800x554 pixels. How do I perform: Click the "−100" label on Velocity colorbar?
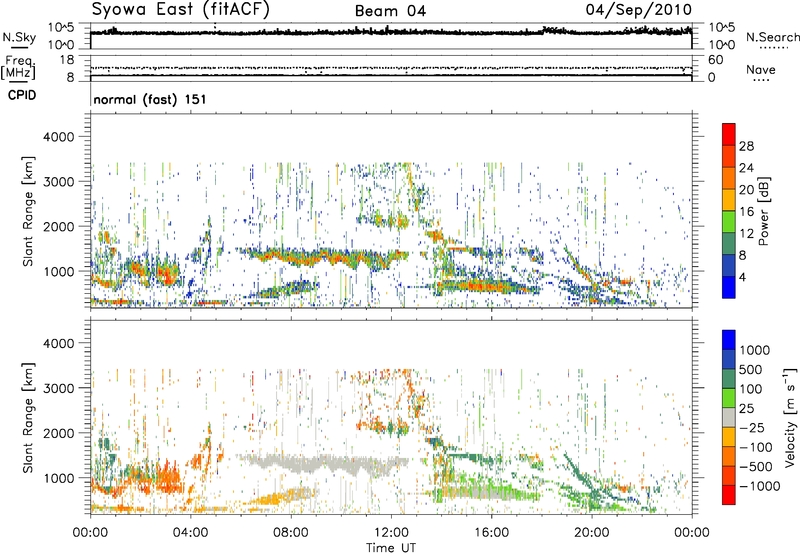[x=756, y=447]
